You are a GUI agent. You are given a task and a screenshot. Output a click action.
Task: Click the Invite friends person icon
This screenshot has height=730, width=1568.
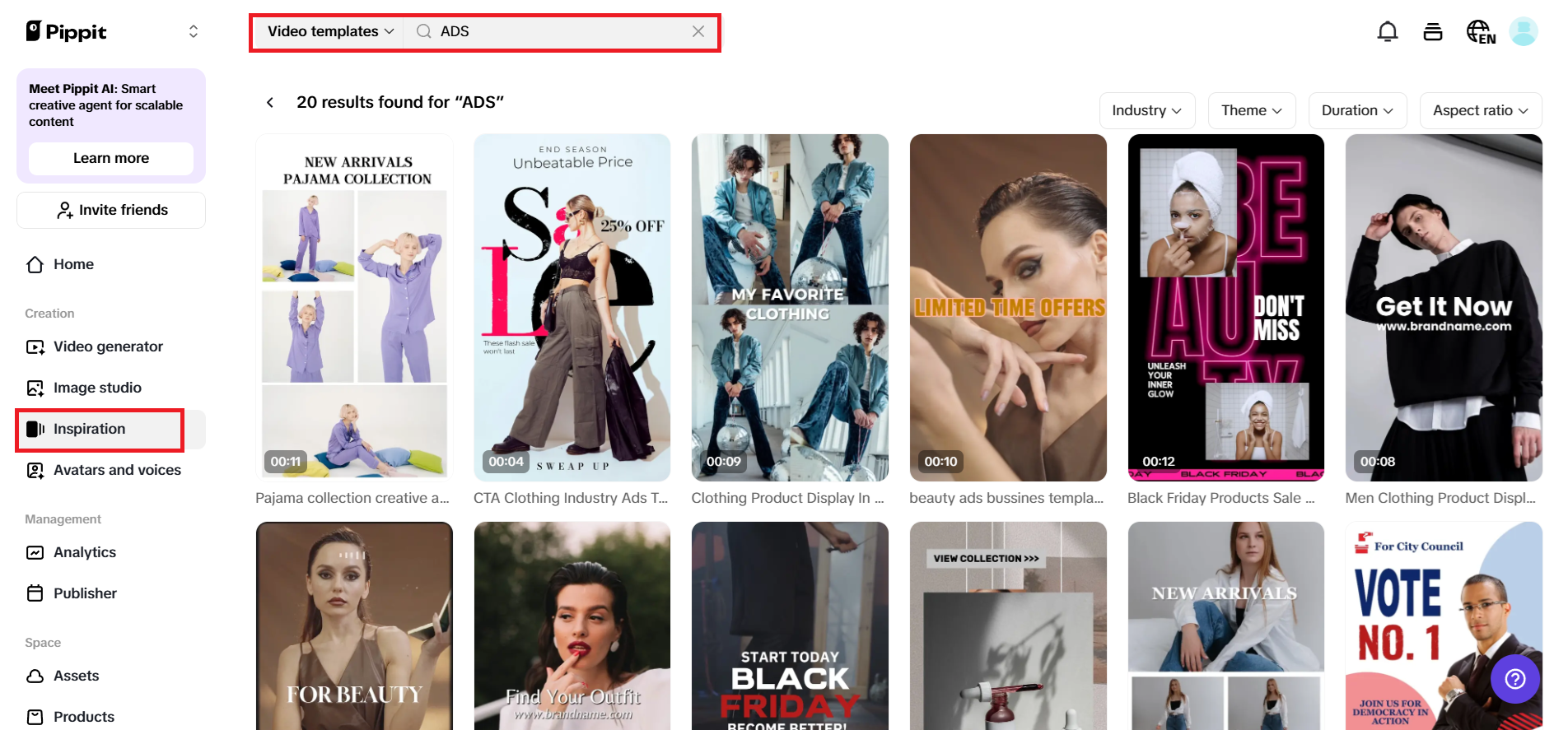click(64, 211)
